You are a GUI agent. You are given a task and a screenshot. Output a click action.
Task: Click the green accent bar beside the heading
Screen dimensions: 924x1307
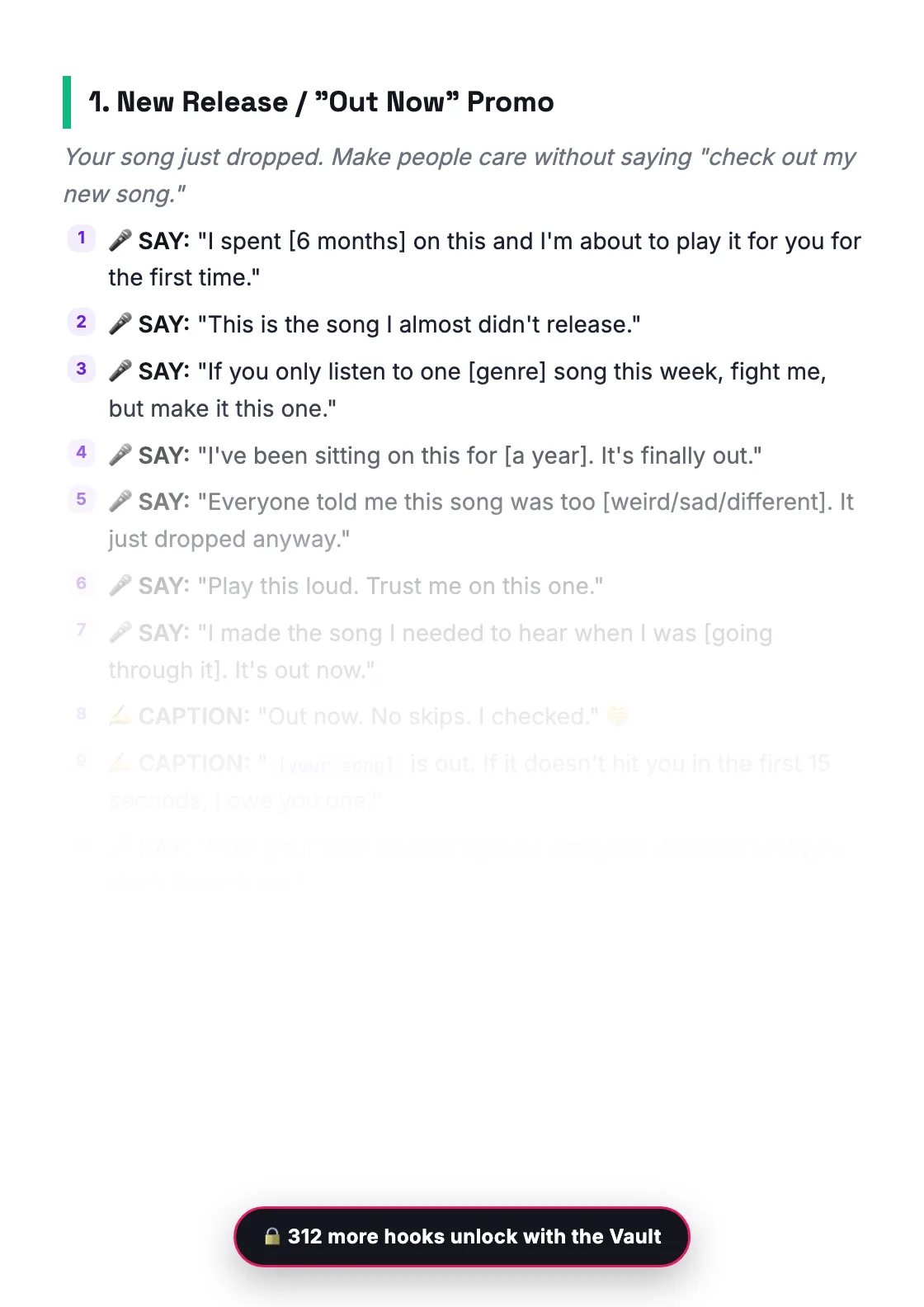coord(67,102)
